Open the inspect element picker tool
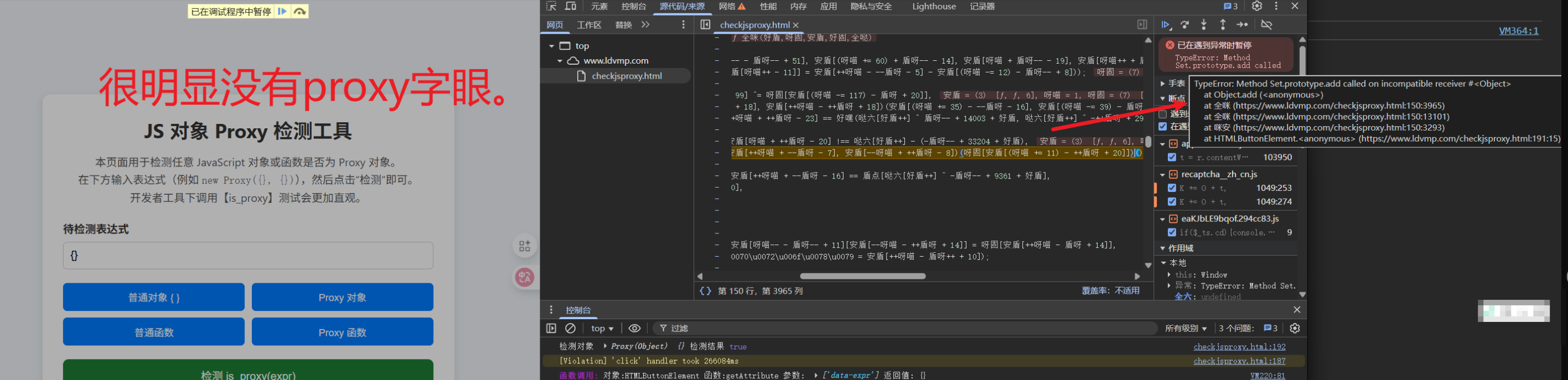This screenshot has height=380, width=1568. (551, 7)
